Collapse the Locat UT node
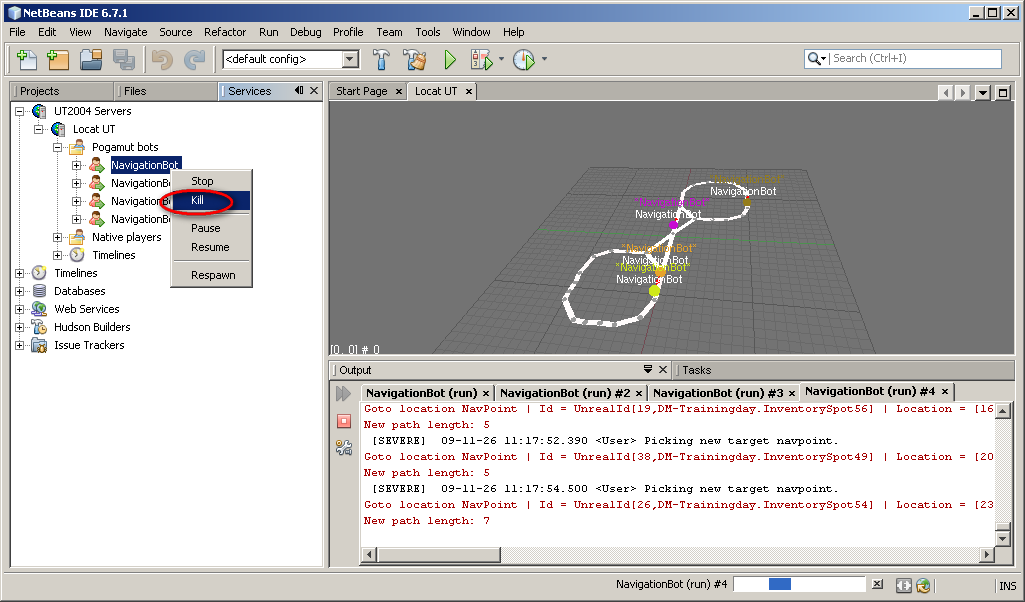1025x602 pixels. 39,129
